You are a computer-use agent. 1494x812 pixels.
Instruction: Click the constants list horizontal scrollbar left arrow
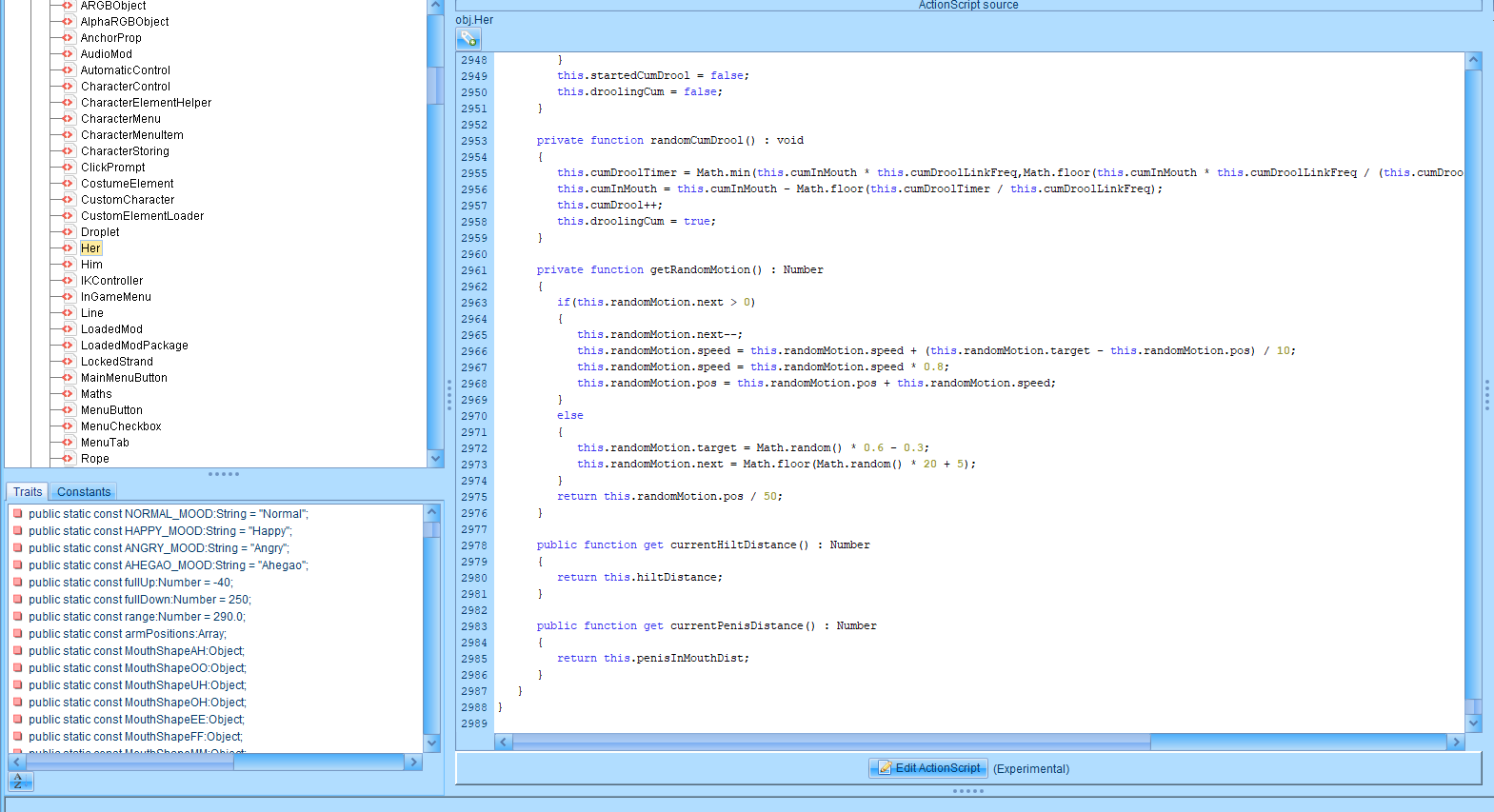click(17, 762)
